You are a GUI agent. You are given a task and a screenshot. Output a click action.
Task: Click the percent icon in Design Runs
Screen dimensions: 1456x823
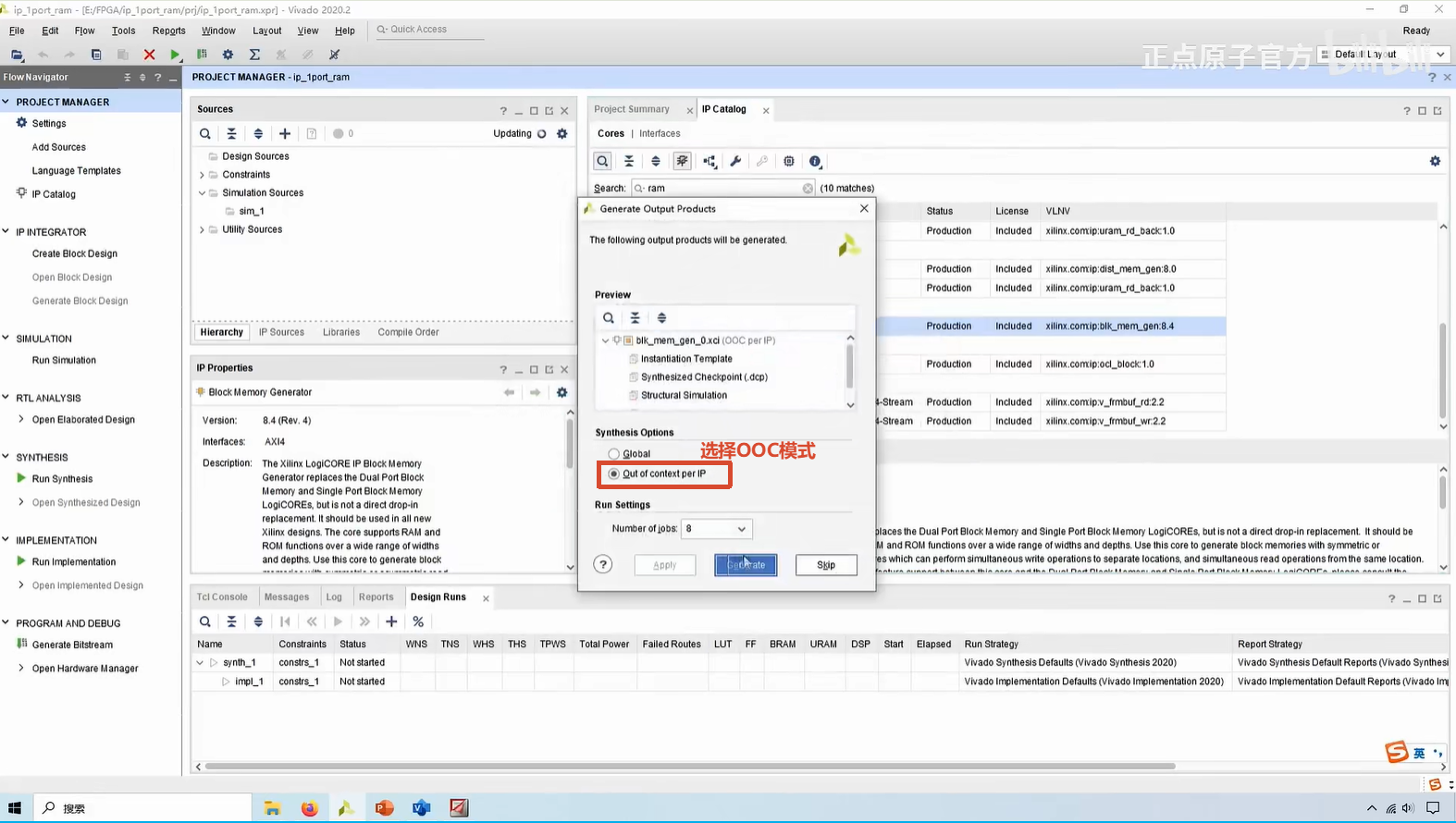[418, 621]
